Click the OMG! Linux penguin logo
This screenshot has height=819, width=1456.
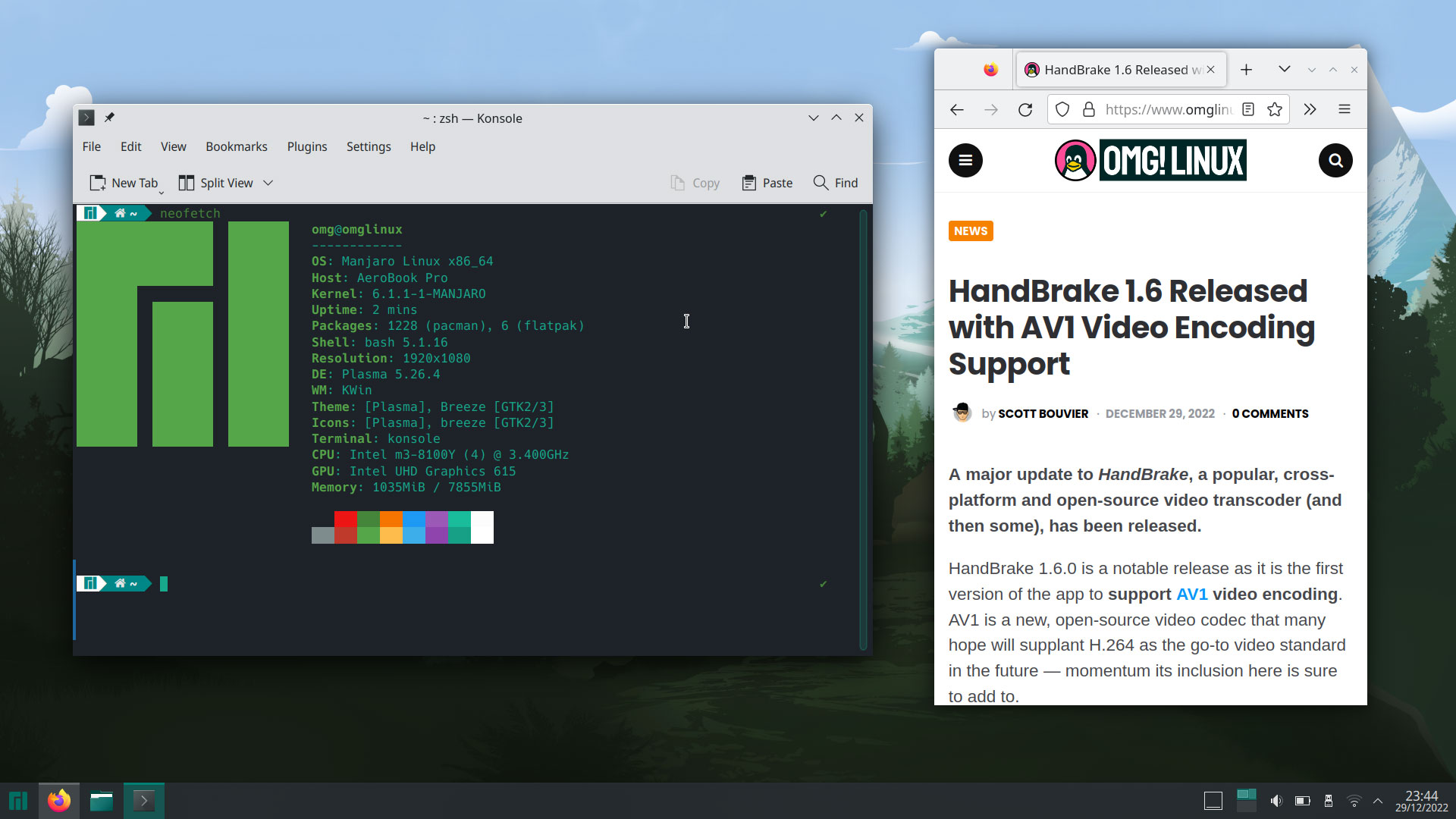[1076, 161]
